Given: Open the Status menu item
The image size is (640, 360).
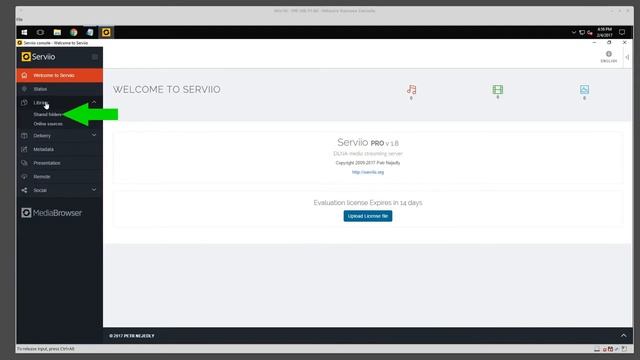Looking at the screenshot, I should coord(60,89).
